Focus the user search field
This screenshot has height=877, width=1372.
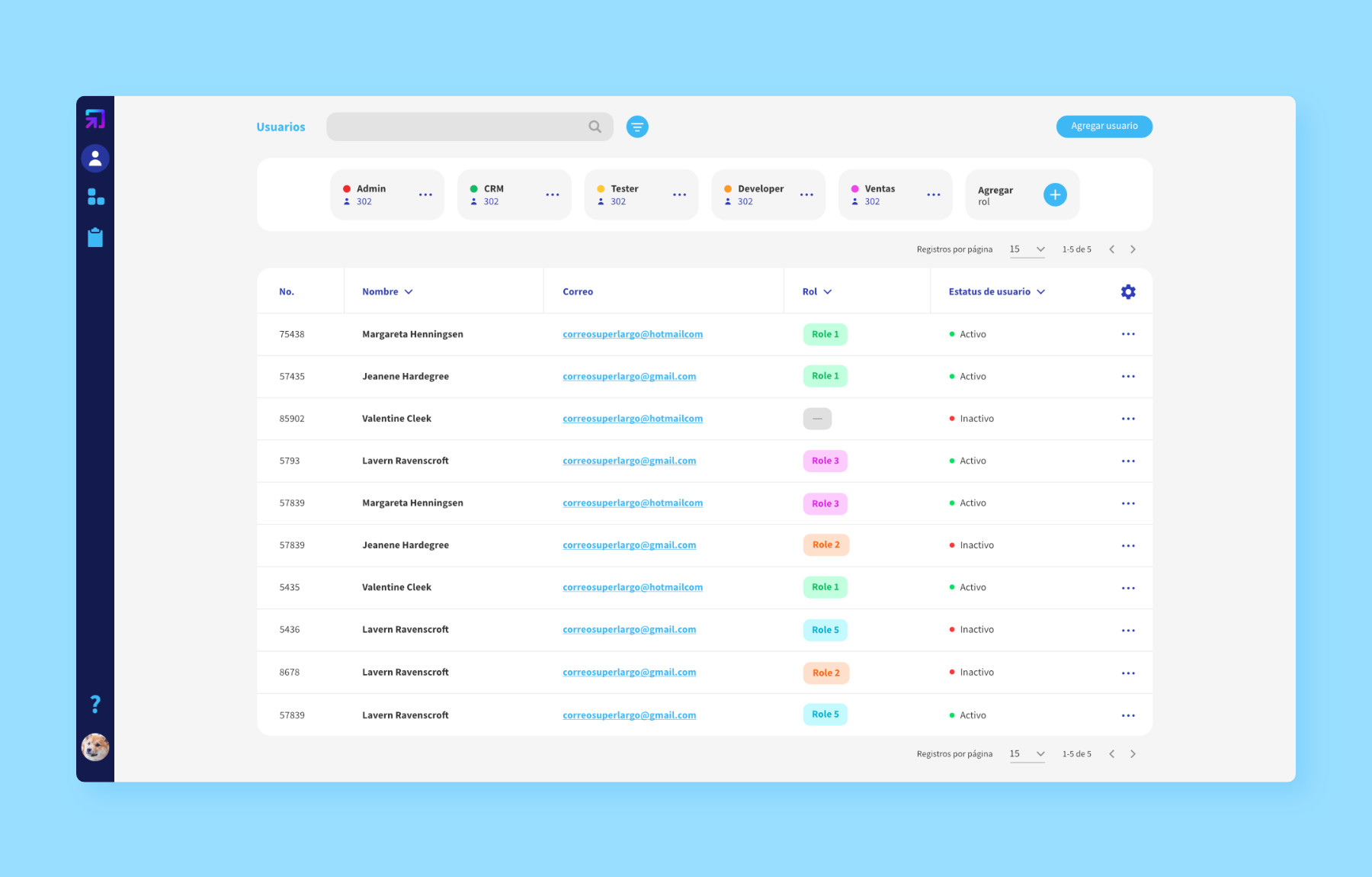(470, 127)
